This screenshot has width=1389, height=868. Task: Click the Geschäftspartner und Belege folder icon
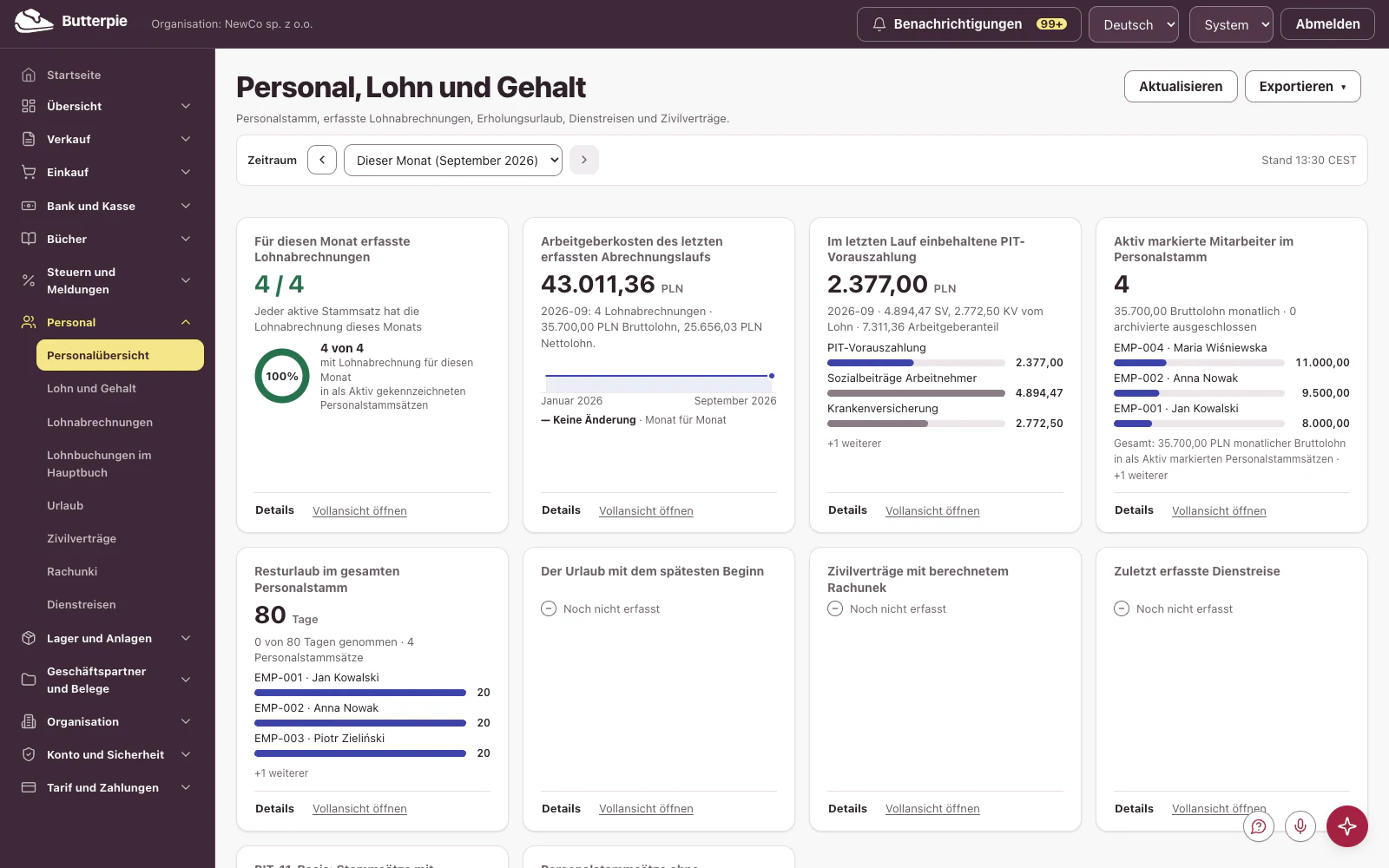click(x=29, y=680)
